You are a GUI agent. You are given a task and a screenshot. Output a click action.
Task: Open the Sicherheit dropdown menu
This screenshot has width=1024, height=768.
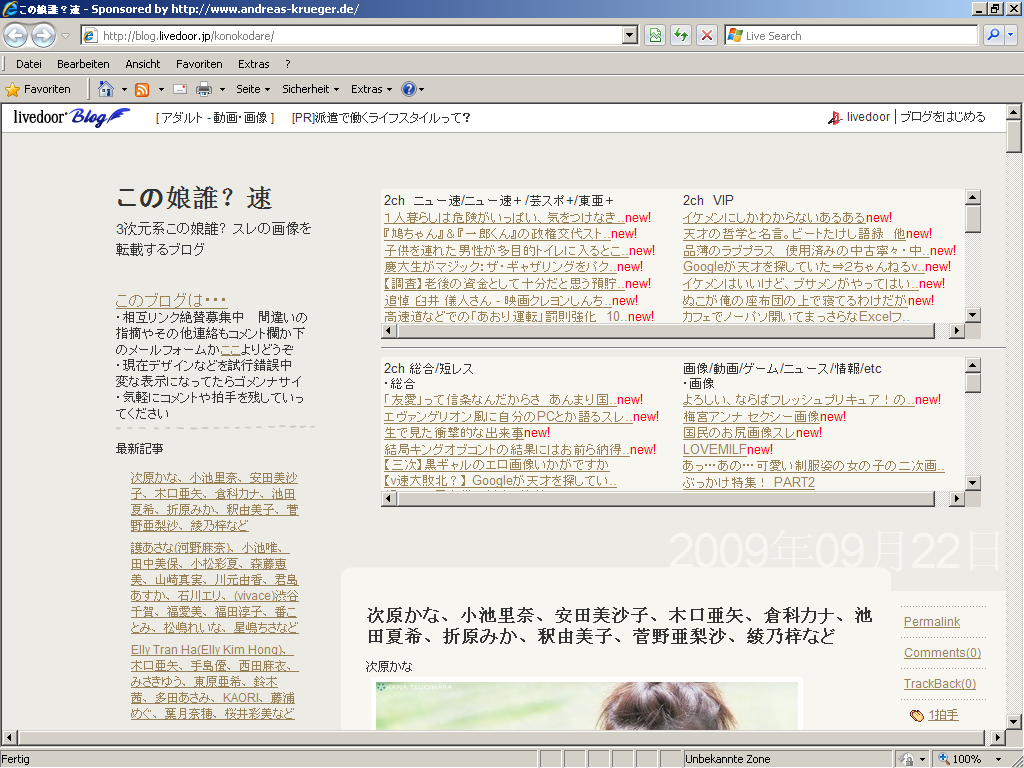point(310,89)
